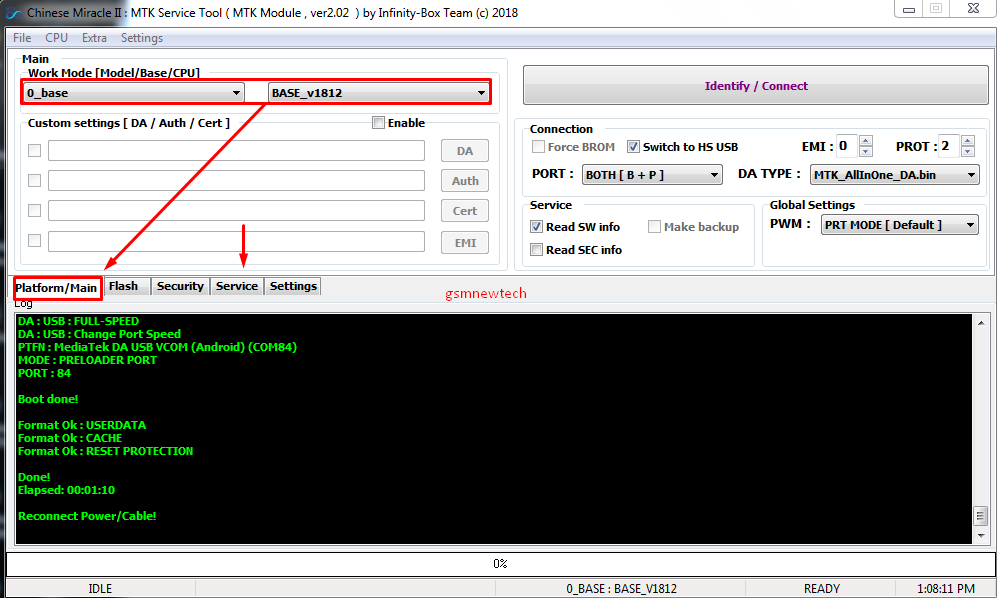999x598 pixels.
Task: Toggle the Force BROM checkbox
Action: [538, 147]
